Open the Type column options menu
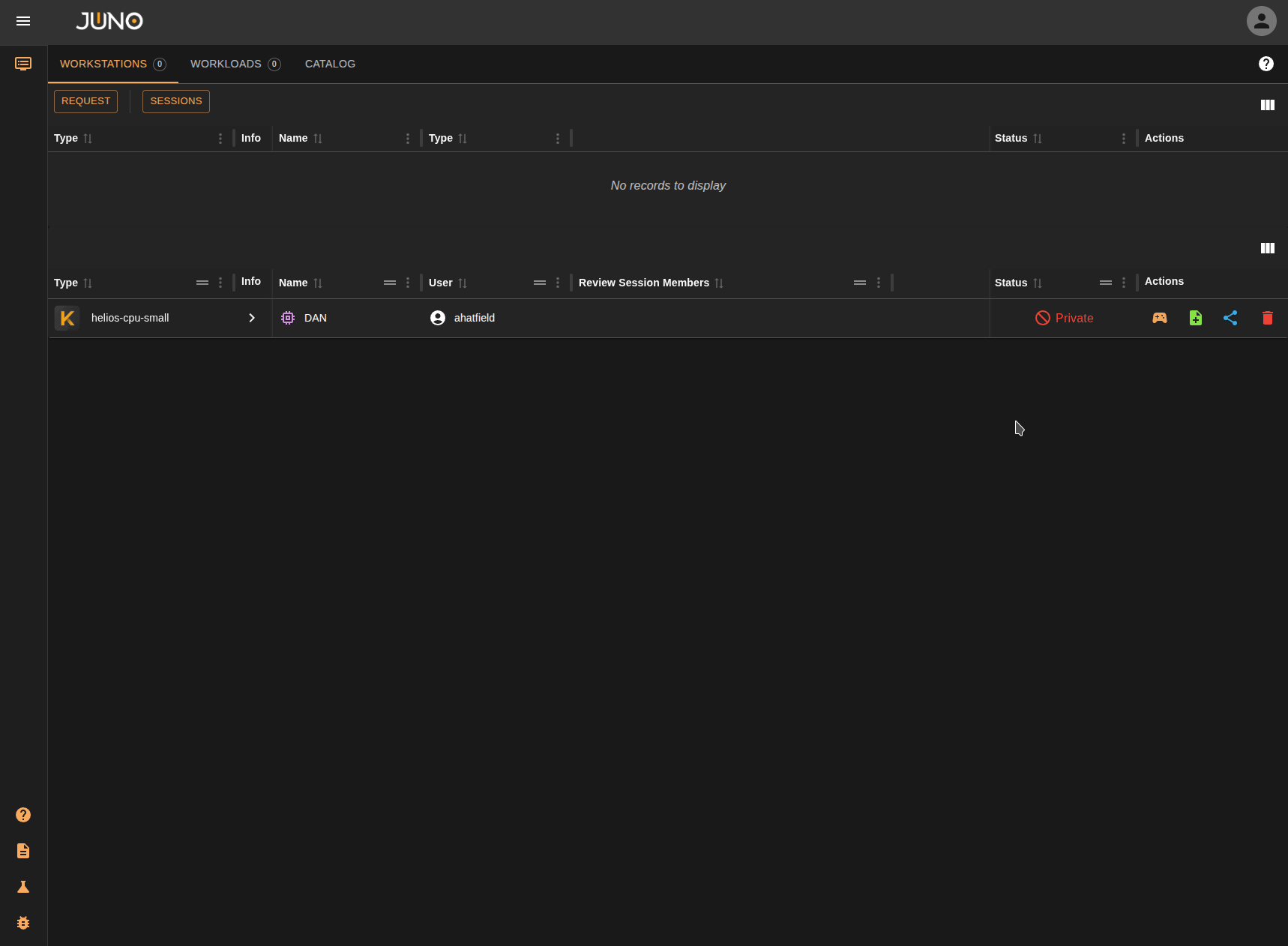This screenshot has height=946, width=1288. pos(220,283)
